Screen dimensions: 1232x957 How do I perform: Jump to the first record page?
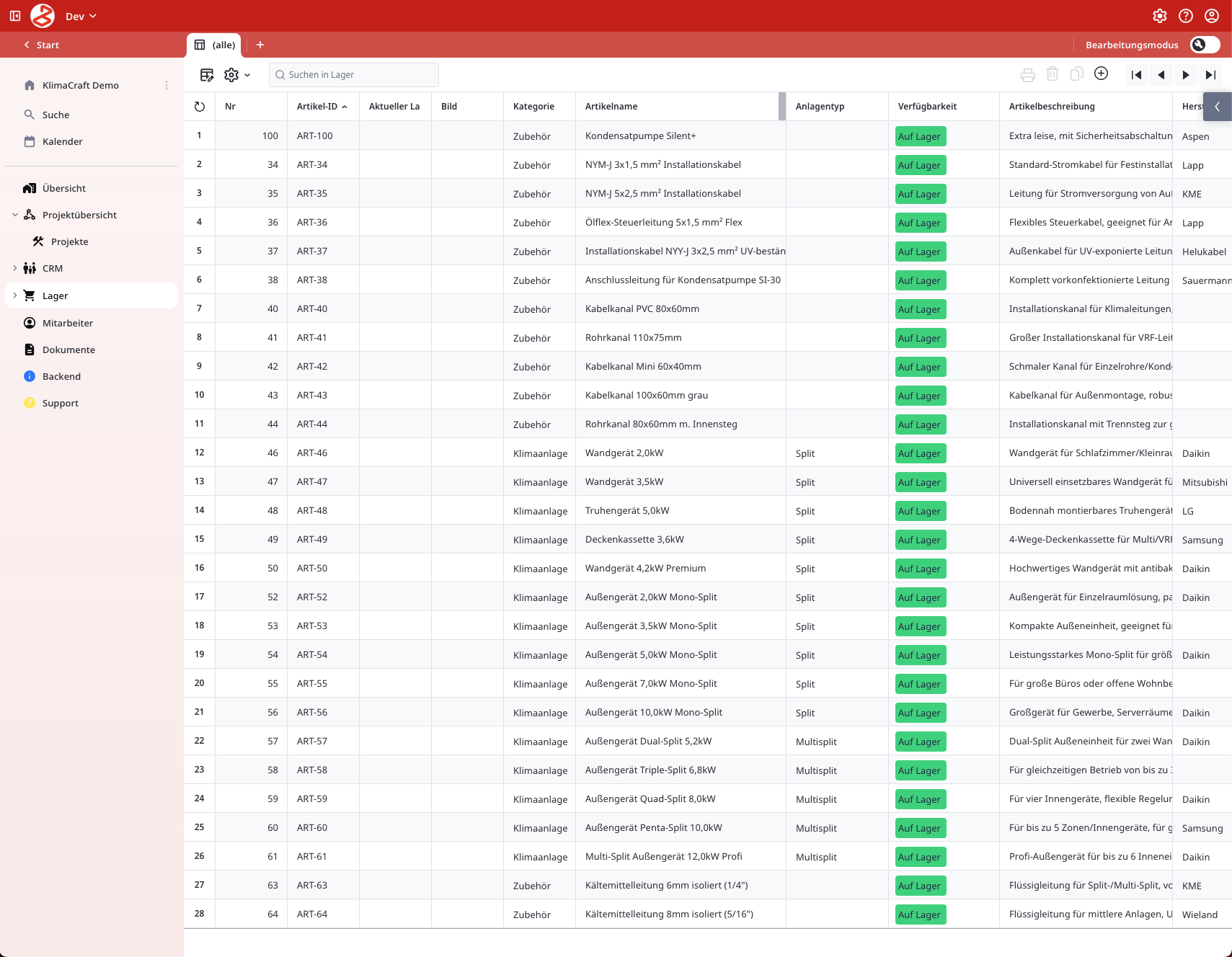click(x=1136, y=75)
